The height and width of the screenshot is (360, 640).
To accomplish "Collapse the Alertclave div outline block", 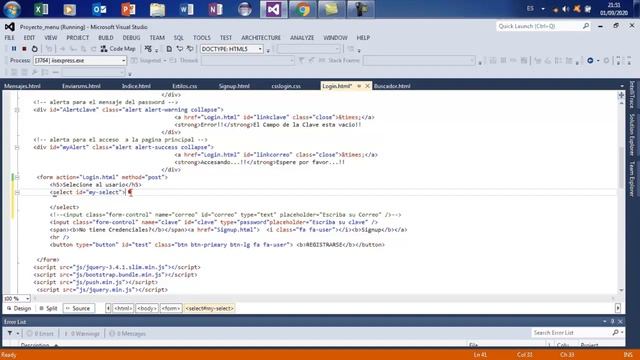I will (x=17, y=110).
